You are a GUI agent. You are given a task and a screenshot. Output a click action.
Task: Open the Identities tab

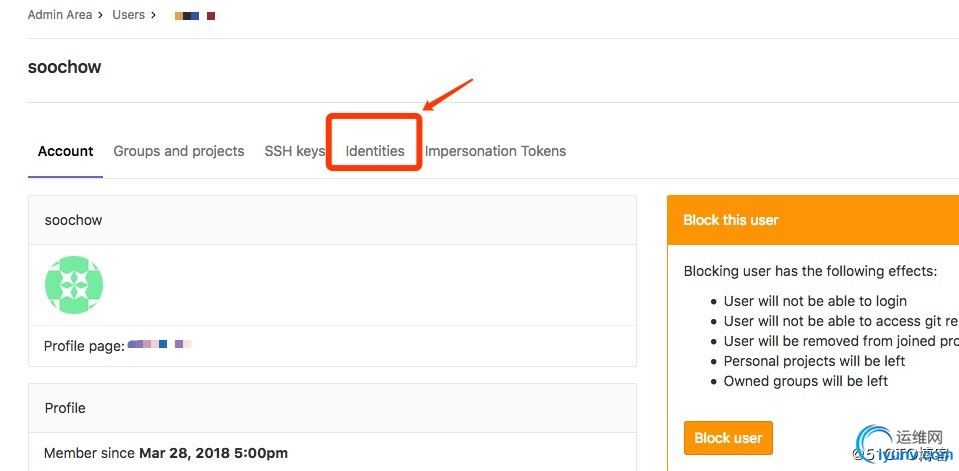pos(375,151)
